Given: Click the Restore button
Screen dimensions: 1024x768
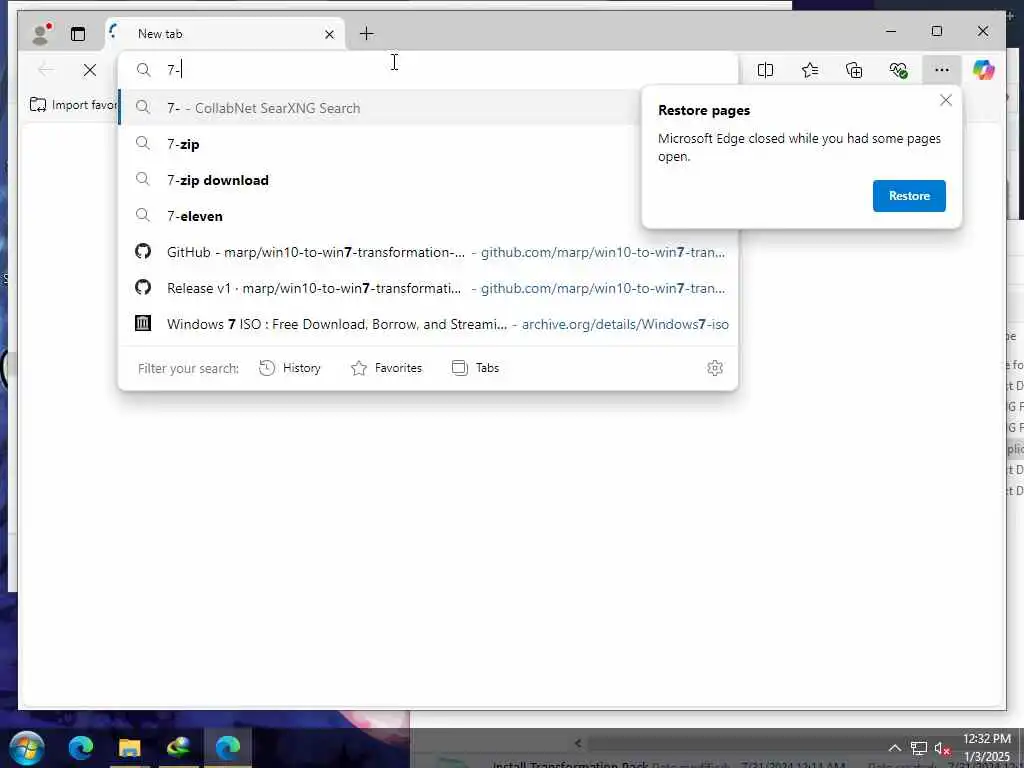Looking at the screenshot, I should [x=909, y=196].
